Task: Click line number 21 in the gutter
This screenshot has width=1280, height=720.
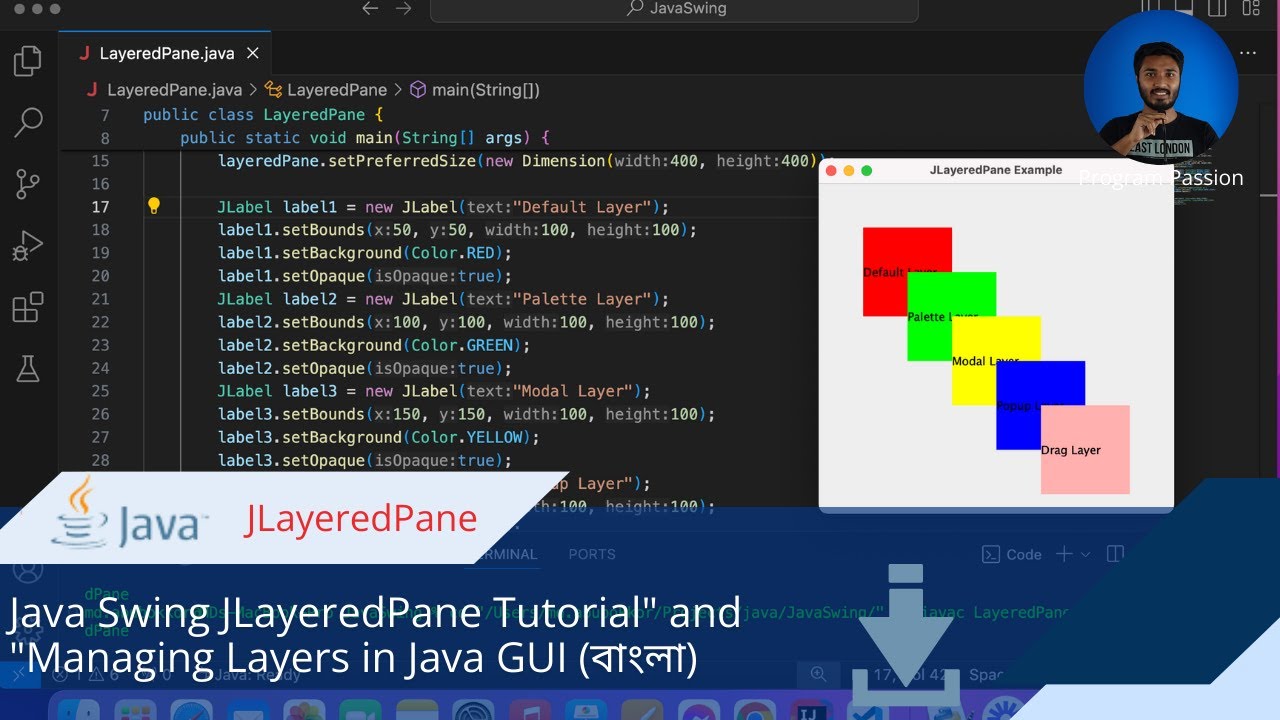Action: click(100, 299)
